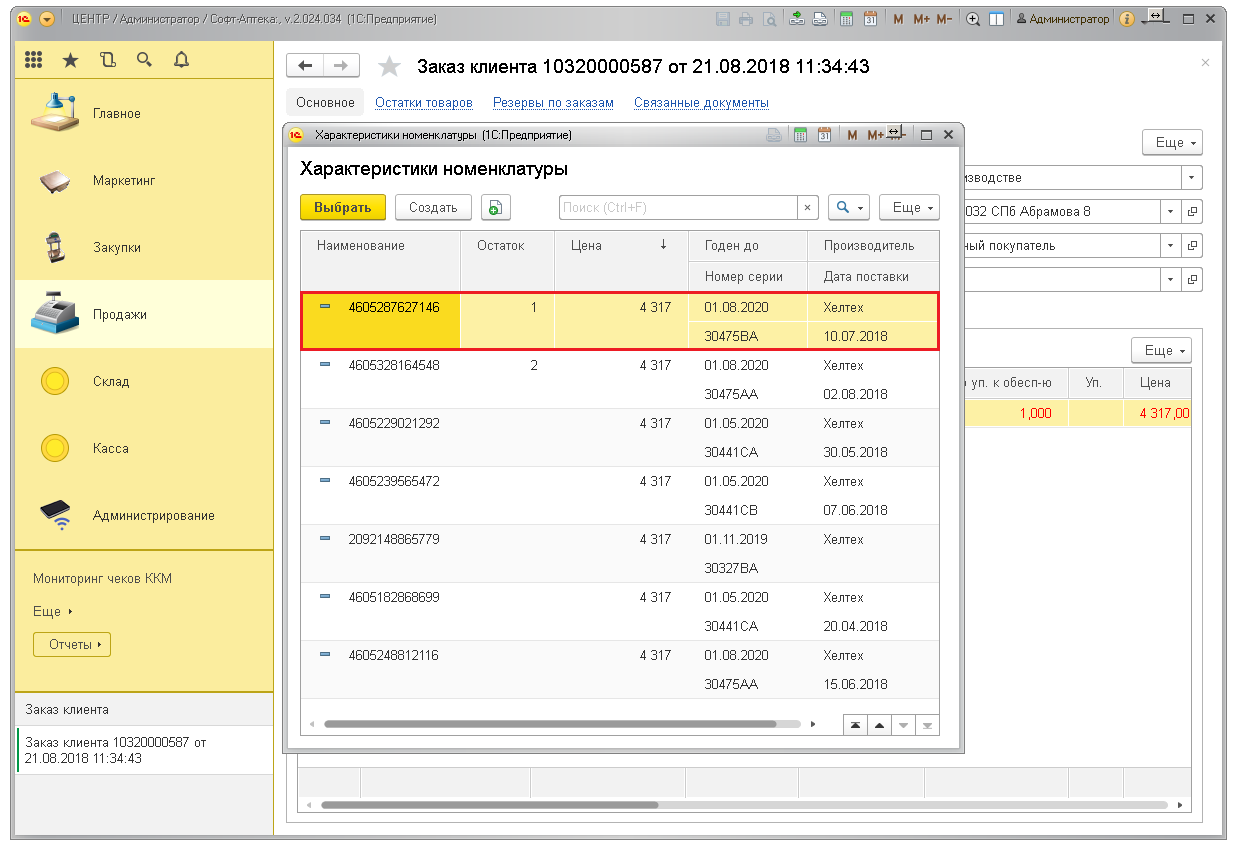Open the History icon in left panel
The width and height of the screenshot is (1235, 843).
pyautogui.click(x=108, y=60)
